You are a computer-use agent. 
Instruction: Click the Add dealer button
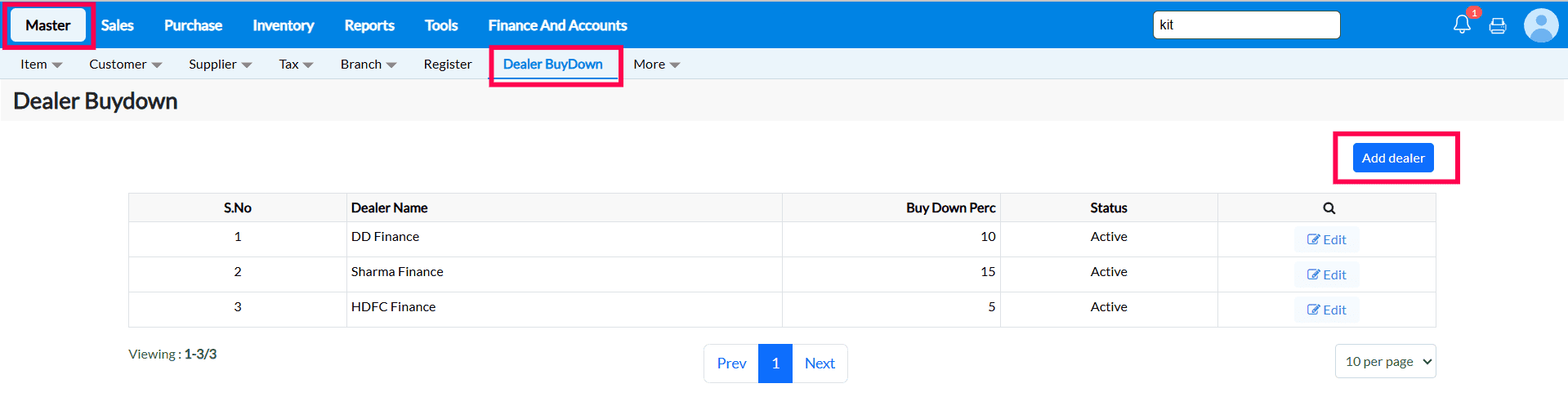click(x=1392, y=158)
